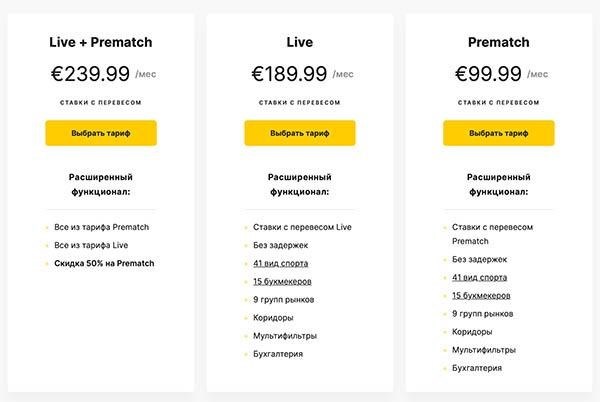Click Ставки с перевесом Live list item
This screenshot has height=402, width=600.
[x=302, y=227]
